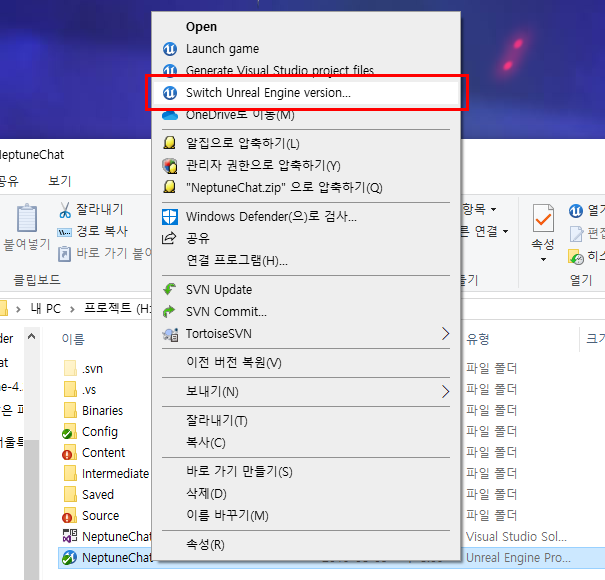The height and width of the screenshot is (580, 605).
Task: Compress to "NeptuneChat.zip" entry
Action: (x=284, y=188)
